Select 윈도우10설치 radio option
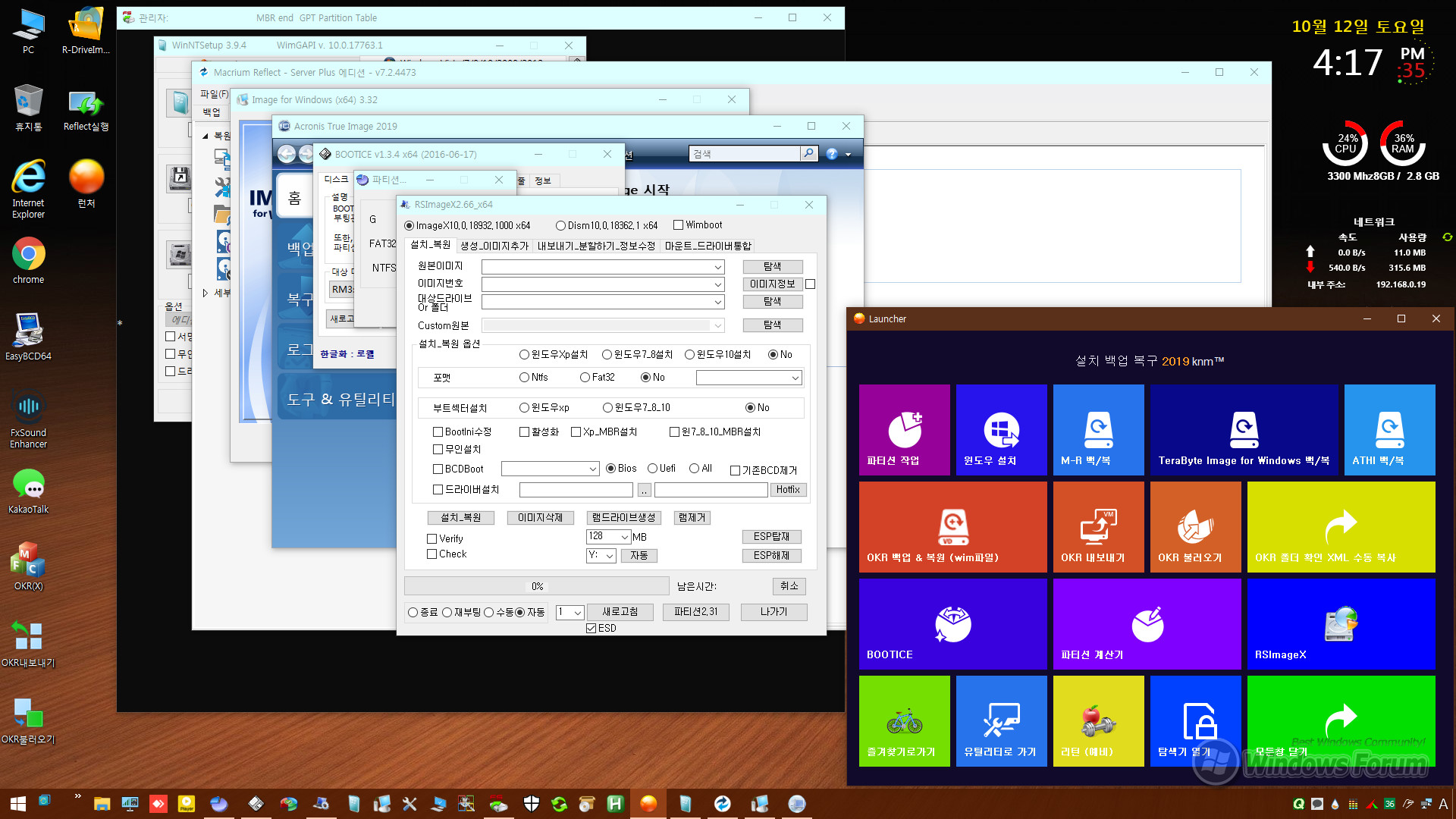This screenshot has width=1456, height=819. (x=689, y=354)
